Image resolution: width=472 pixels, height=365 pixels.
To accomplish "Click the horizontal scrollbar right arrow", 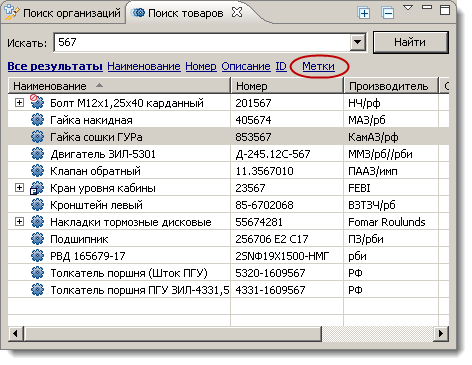I will [x=441, y=333].
